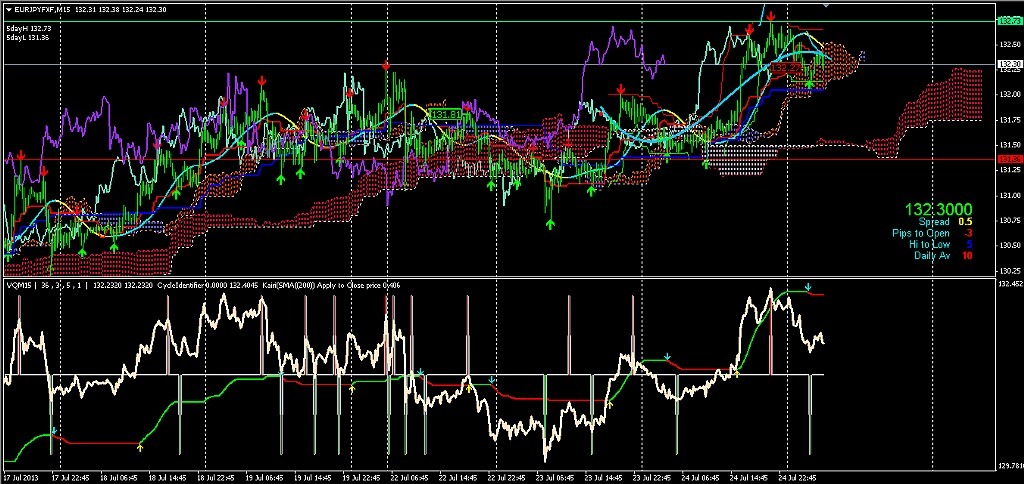Click the 18 Jul 22:45 time label

(216, 478)
